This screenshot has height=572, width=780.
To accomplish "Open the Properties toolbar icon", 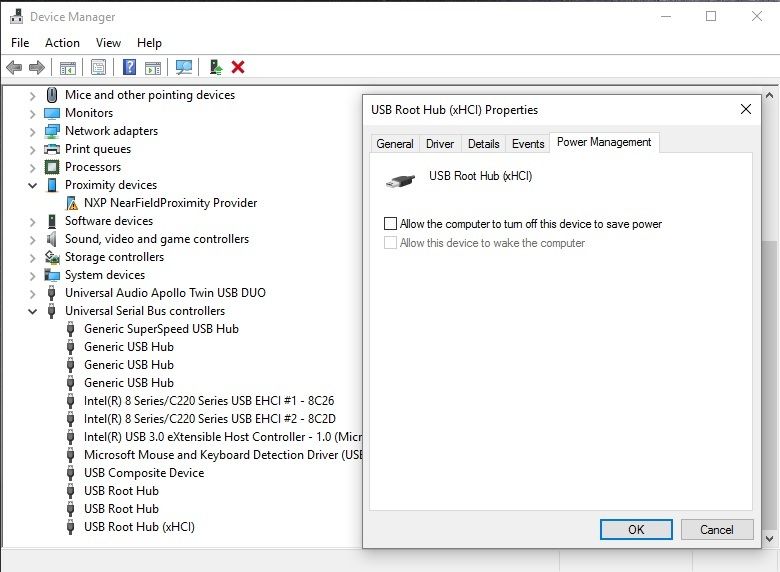I will [x=98, y=67].
